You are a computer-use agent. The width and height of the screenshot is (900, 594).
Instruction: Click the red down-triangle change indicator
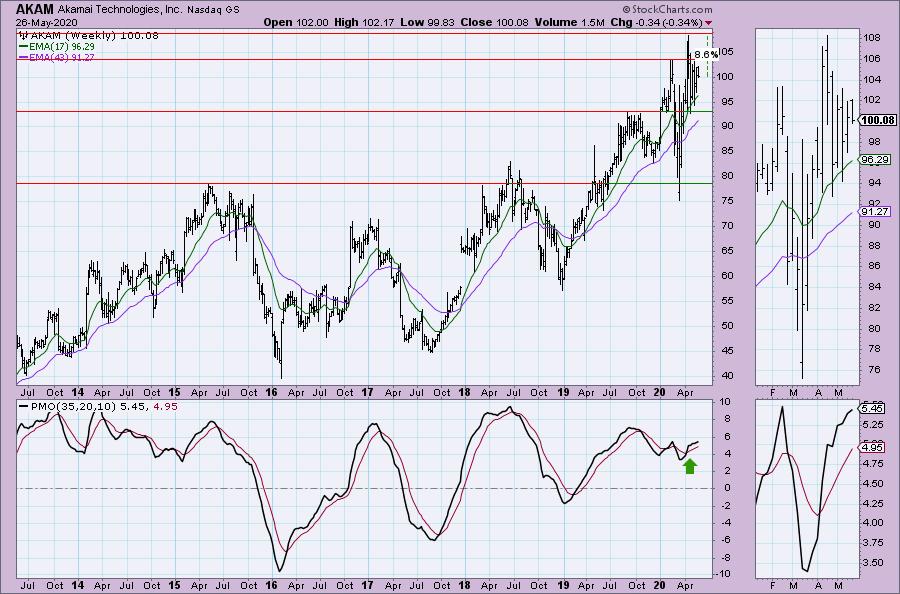pyautogui.click(x=708, y=23)
